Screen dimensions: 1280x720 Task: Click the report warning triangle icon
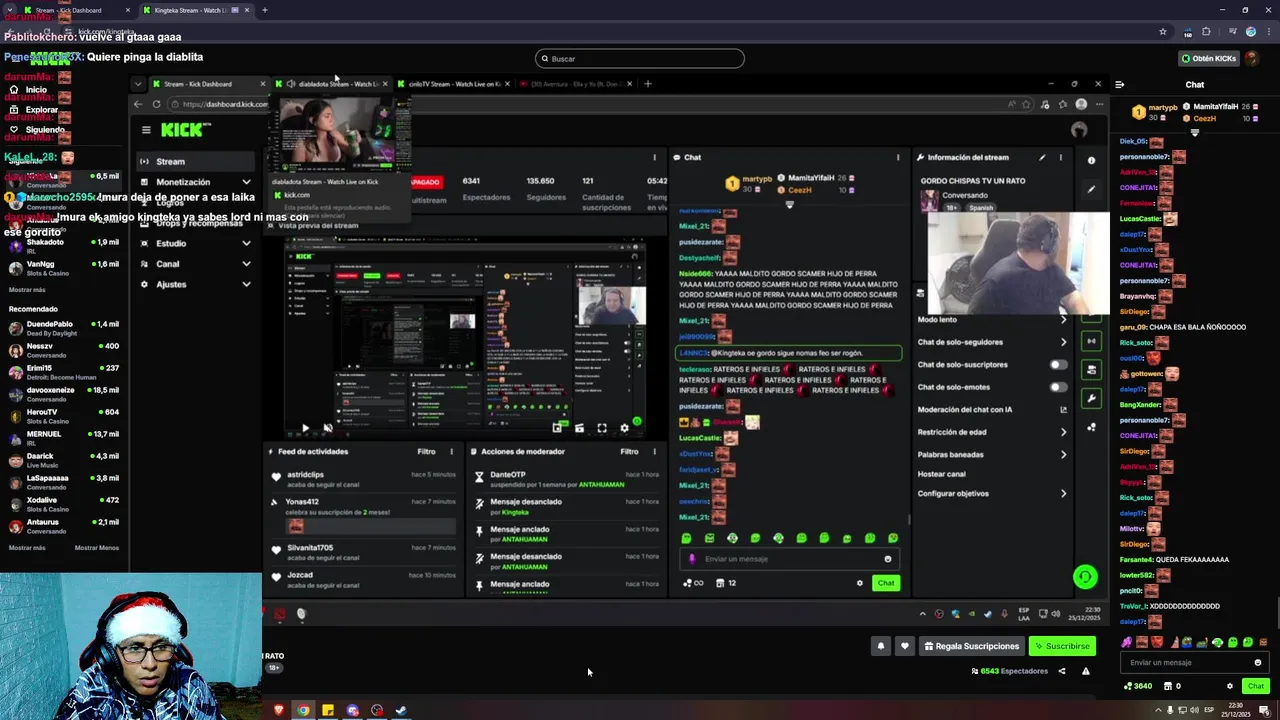[x=1086, y=671]
